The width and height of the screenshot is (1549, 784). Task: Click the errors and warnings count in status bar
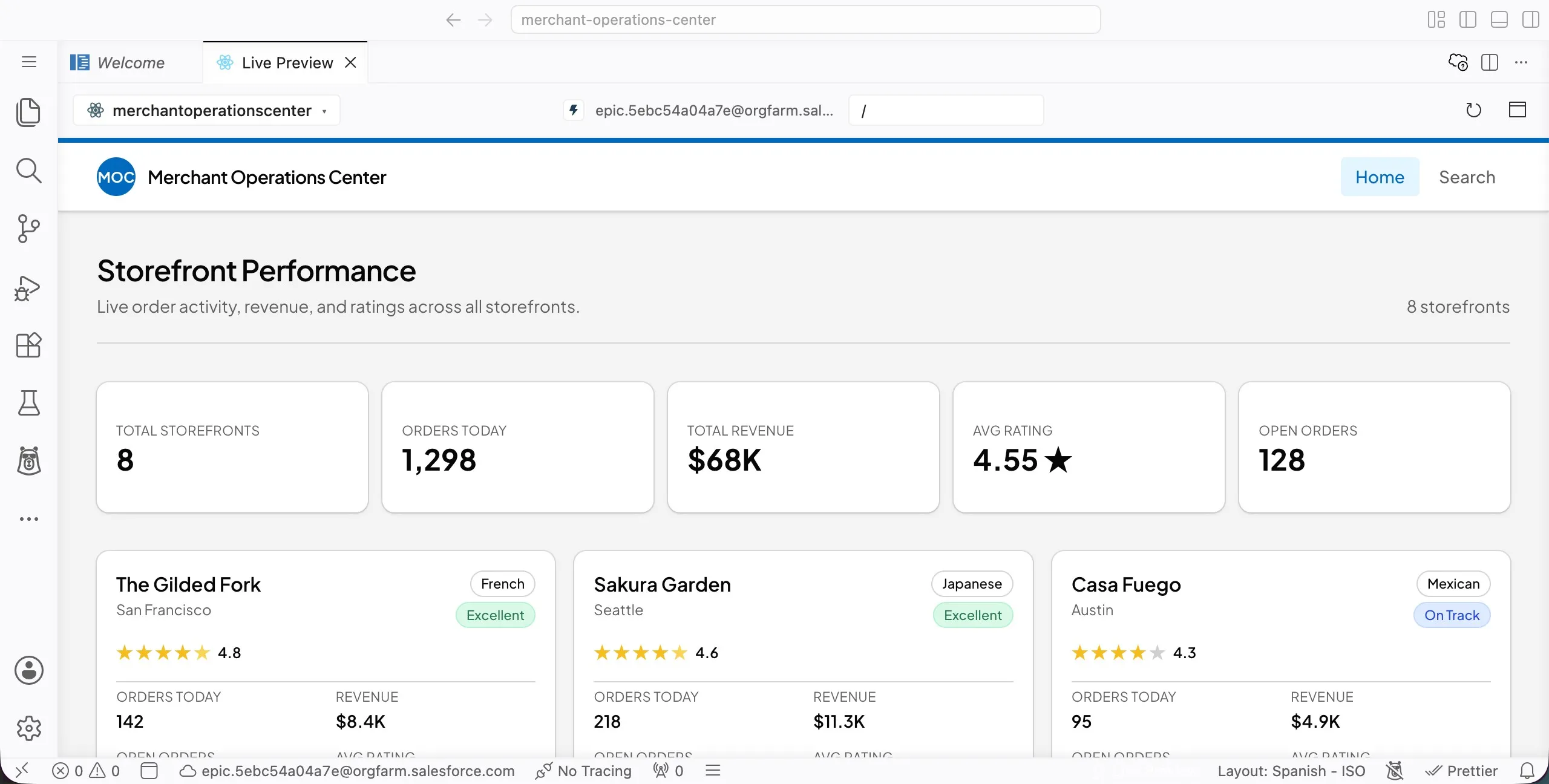click(x=86, y=771)
